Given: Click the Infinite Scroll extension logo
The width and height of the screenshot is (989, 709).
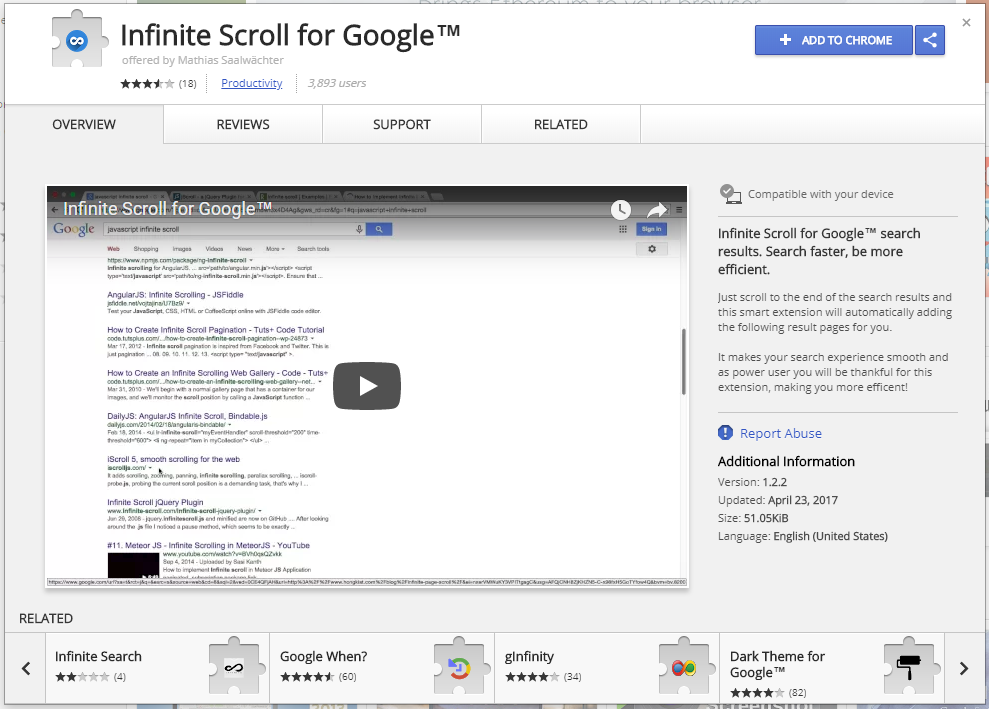Looking at the screenshot, I should click(x=78, y=38).
